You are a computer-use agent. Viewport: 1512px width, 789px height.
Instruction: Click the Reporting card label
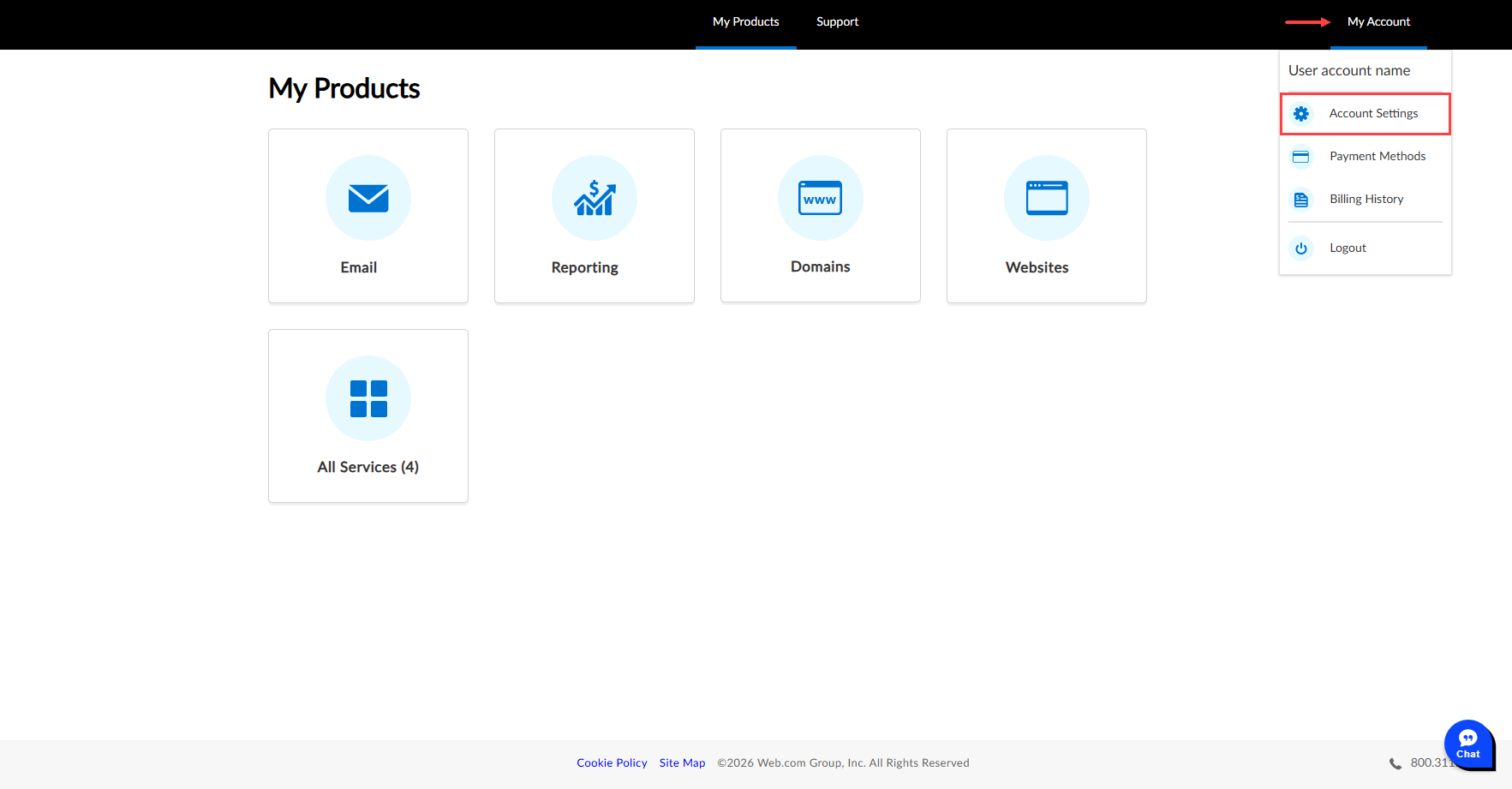tap(585, 267)
